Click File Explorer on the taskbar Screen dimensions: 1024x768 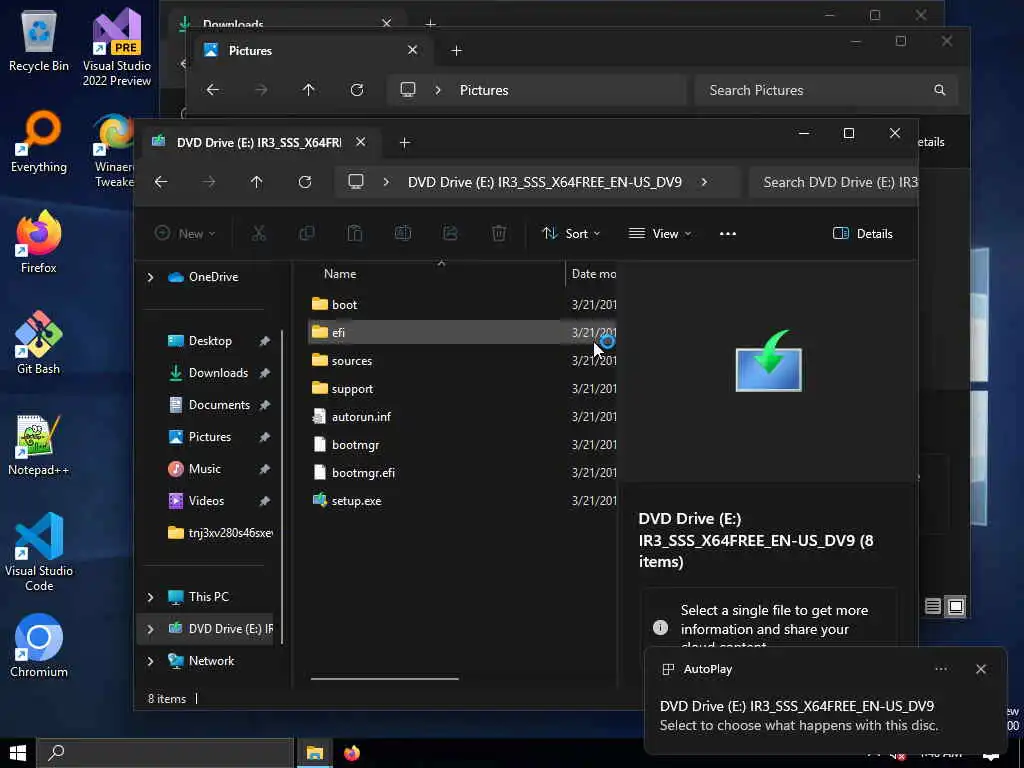tap(315, 754)
